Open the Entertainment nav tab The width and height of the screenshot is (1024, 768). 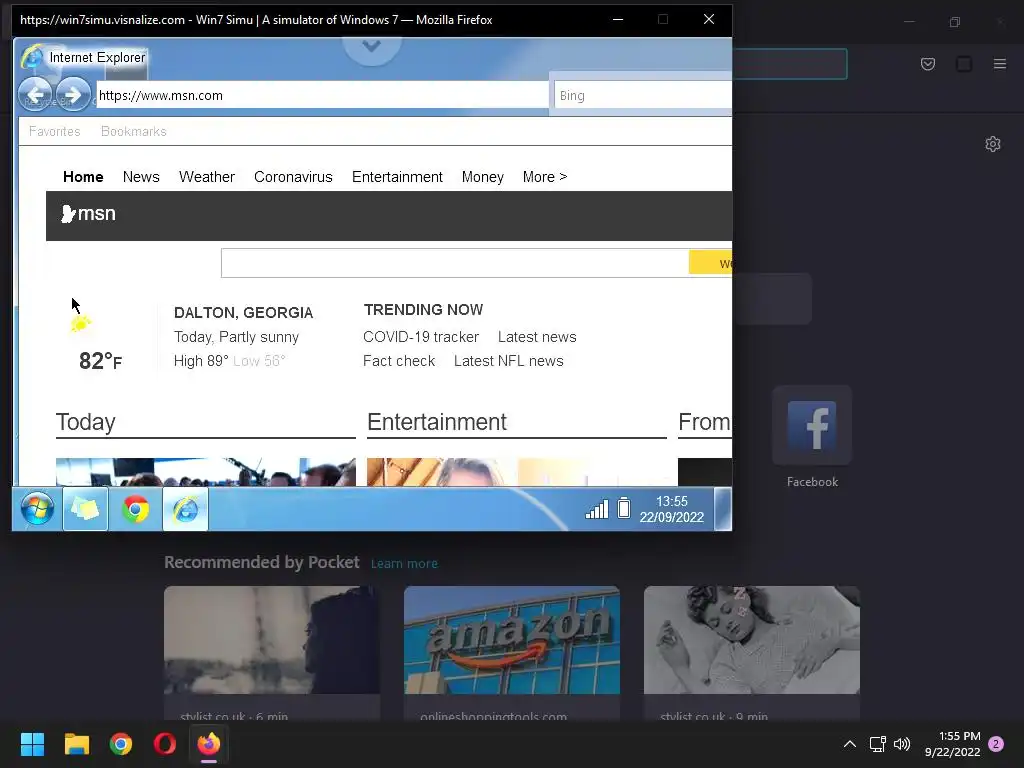point(397,177)
